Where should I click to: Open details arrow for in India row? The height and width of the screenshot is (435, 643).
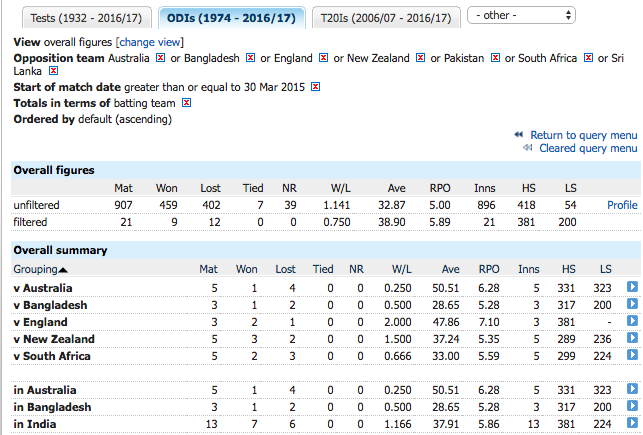[x=632, y=423]
